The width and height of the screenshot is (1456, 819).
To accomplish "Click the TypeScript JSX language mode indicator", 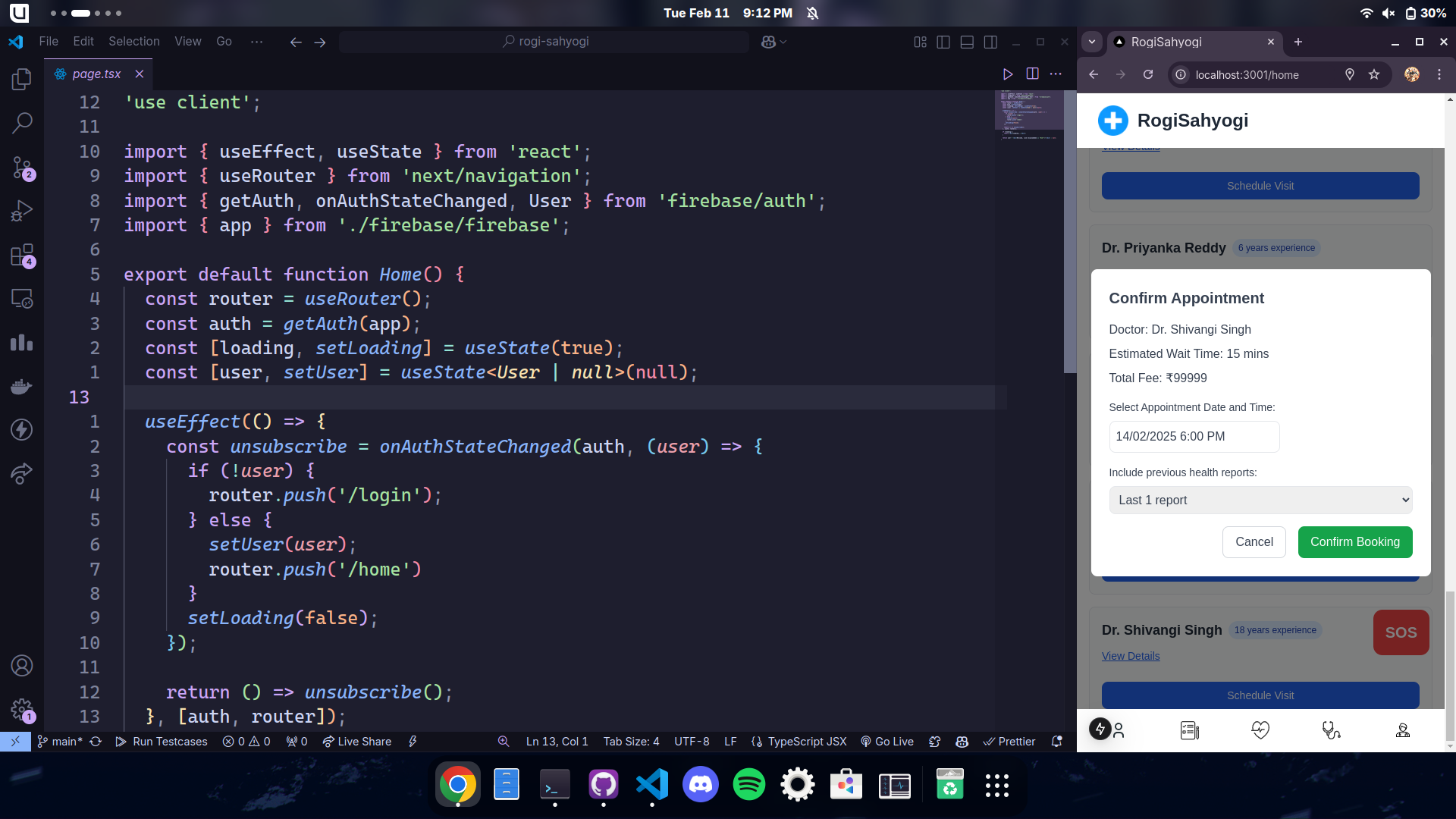I will point(807,740).
